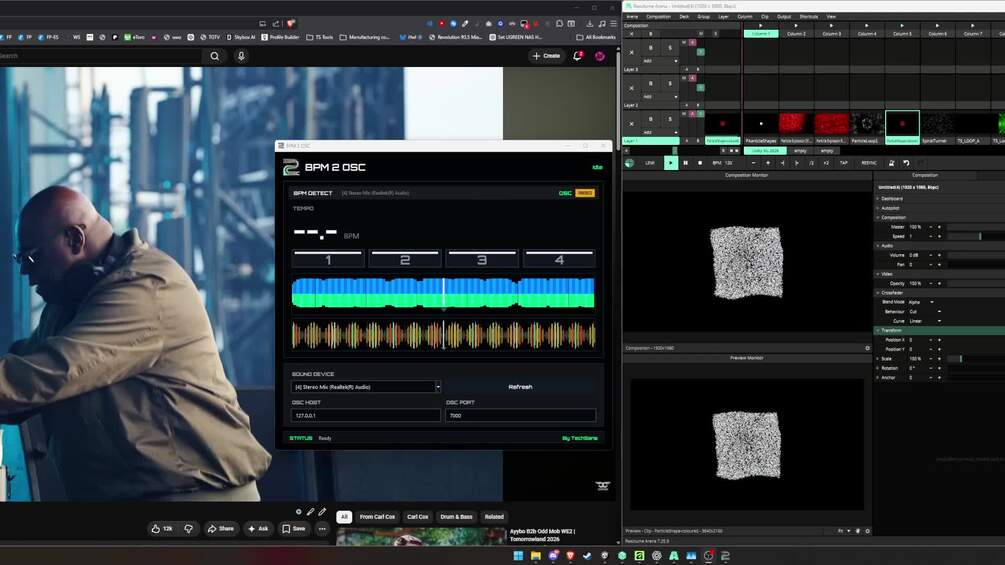Click the Share button under the video

[x=220, y=528]
